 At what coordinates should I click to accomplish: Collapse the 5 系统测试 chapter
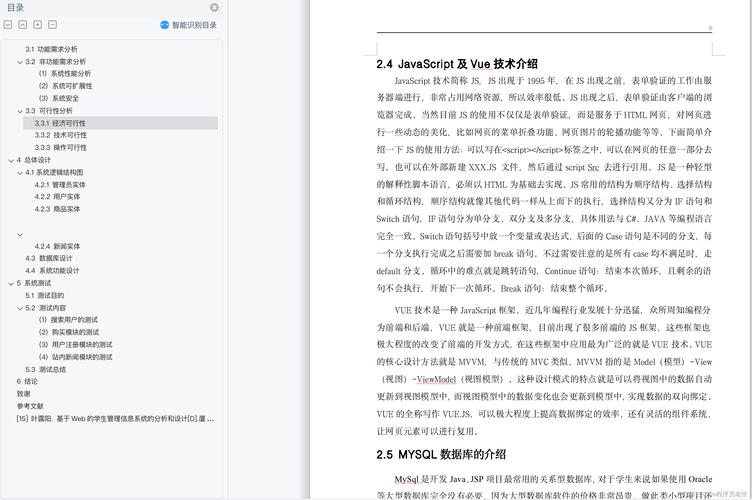coord(11,284)
